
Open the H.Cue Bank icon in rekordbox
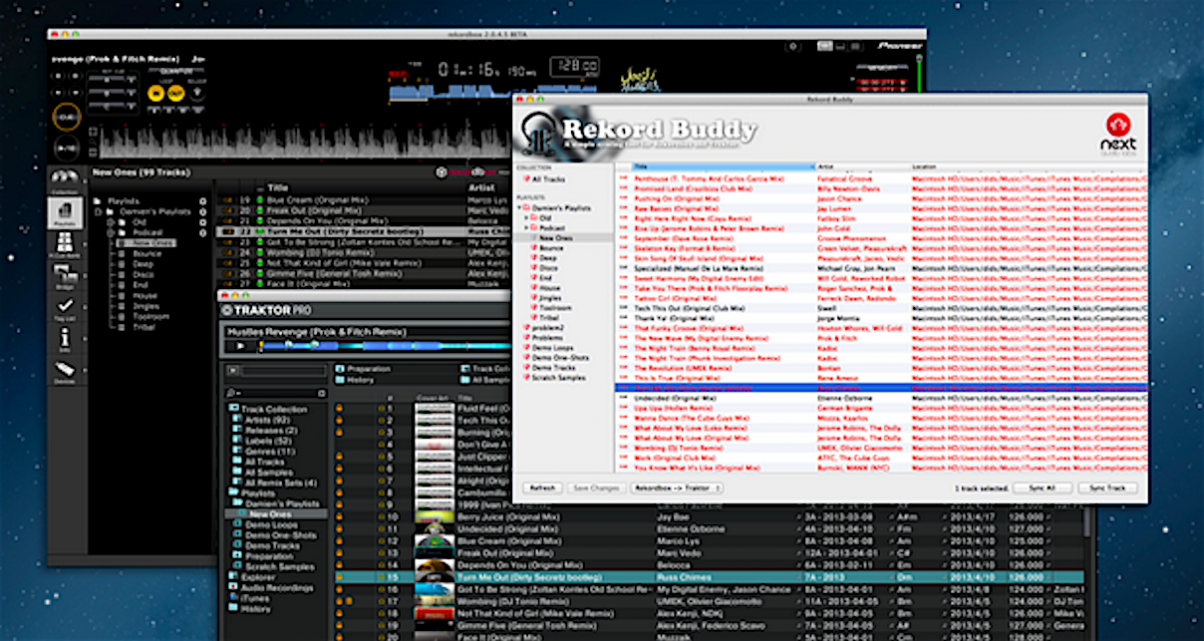(x=65, y=246)
